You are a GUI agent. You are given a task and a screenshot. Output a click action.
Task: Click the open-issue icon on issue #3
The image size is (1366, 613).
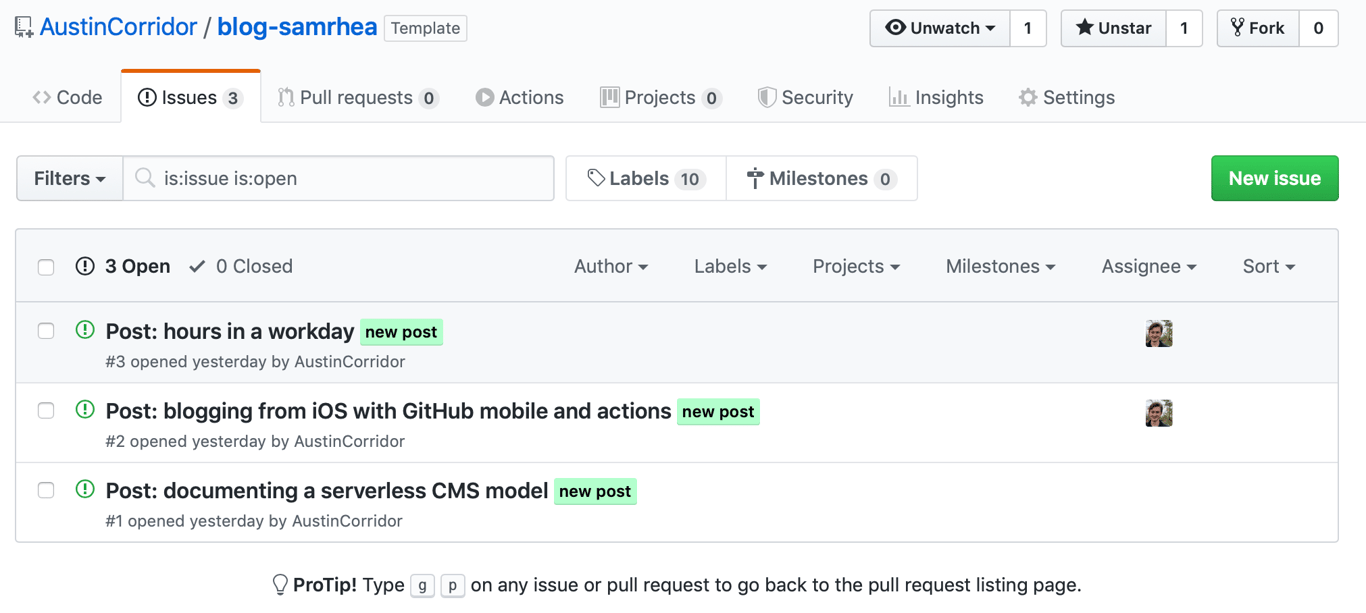[x=85, y=330]
